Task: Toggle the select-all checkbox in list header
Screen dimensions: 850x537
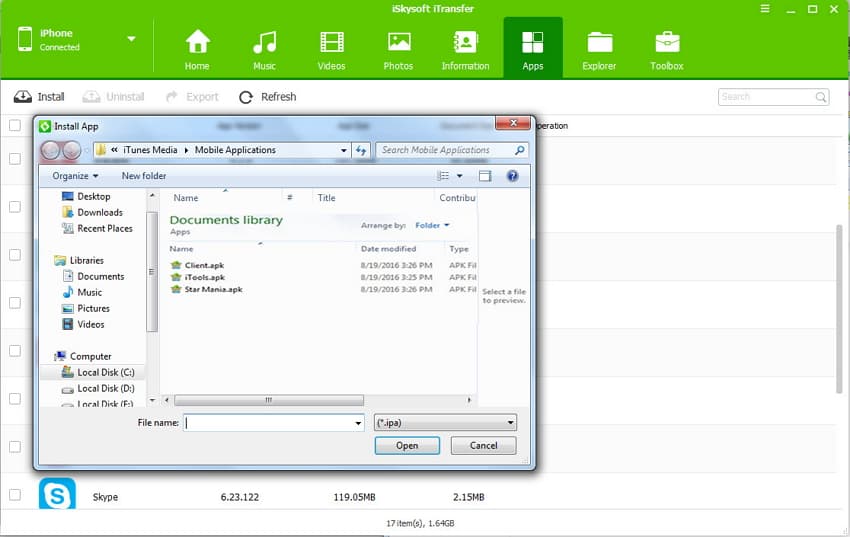Action: pyautogui.click(x=15, y=125)
